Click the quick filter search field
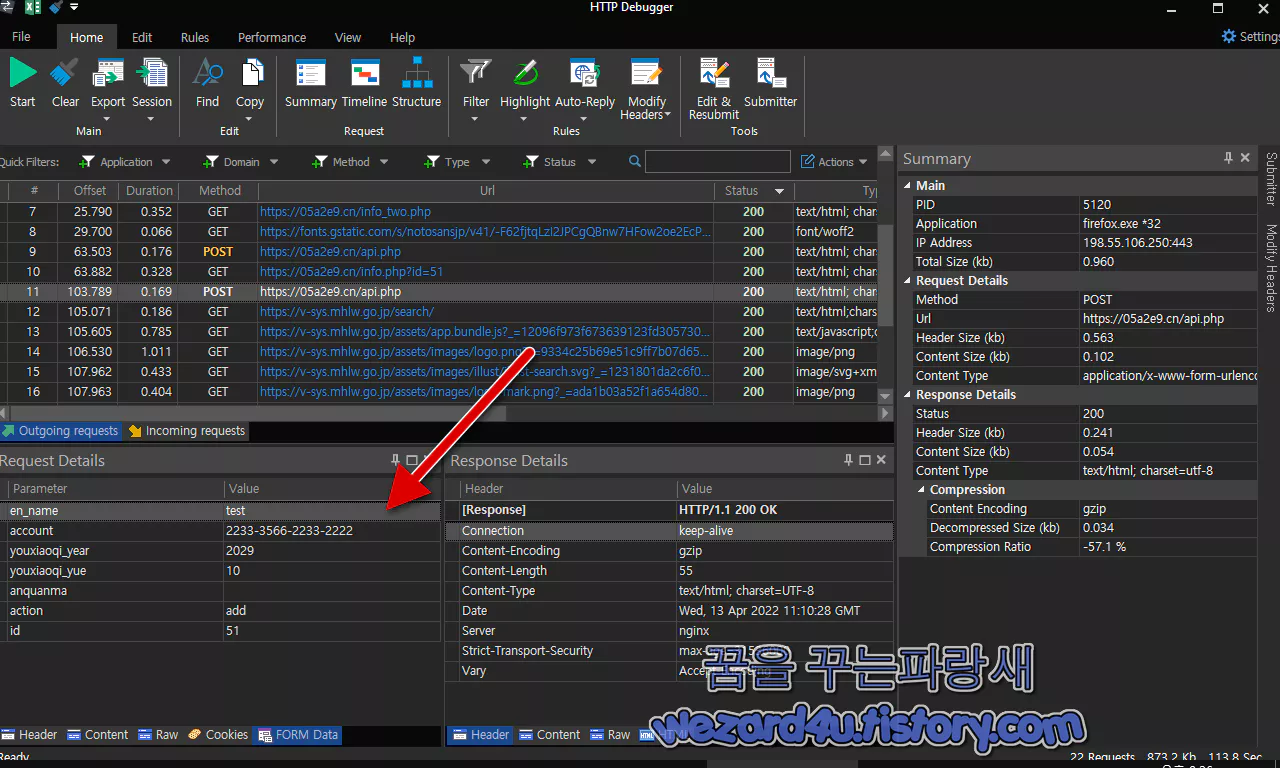The height and width of the screenshot is (768, 1280). pyautogui.click(x=717, y=162)
